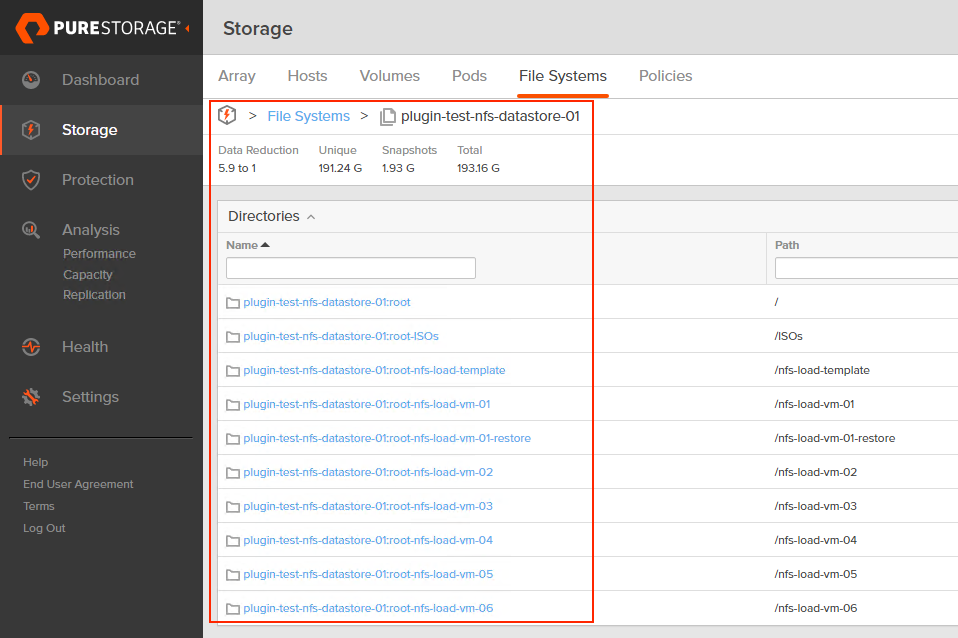Click the Data Reduction 5.9 to 1 value

pyautogui.click(x=237, y=168)
